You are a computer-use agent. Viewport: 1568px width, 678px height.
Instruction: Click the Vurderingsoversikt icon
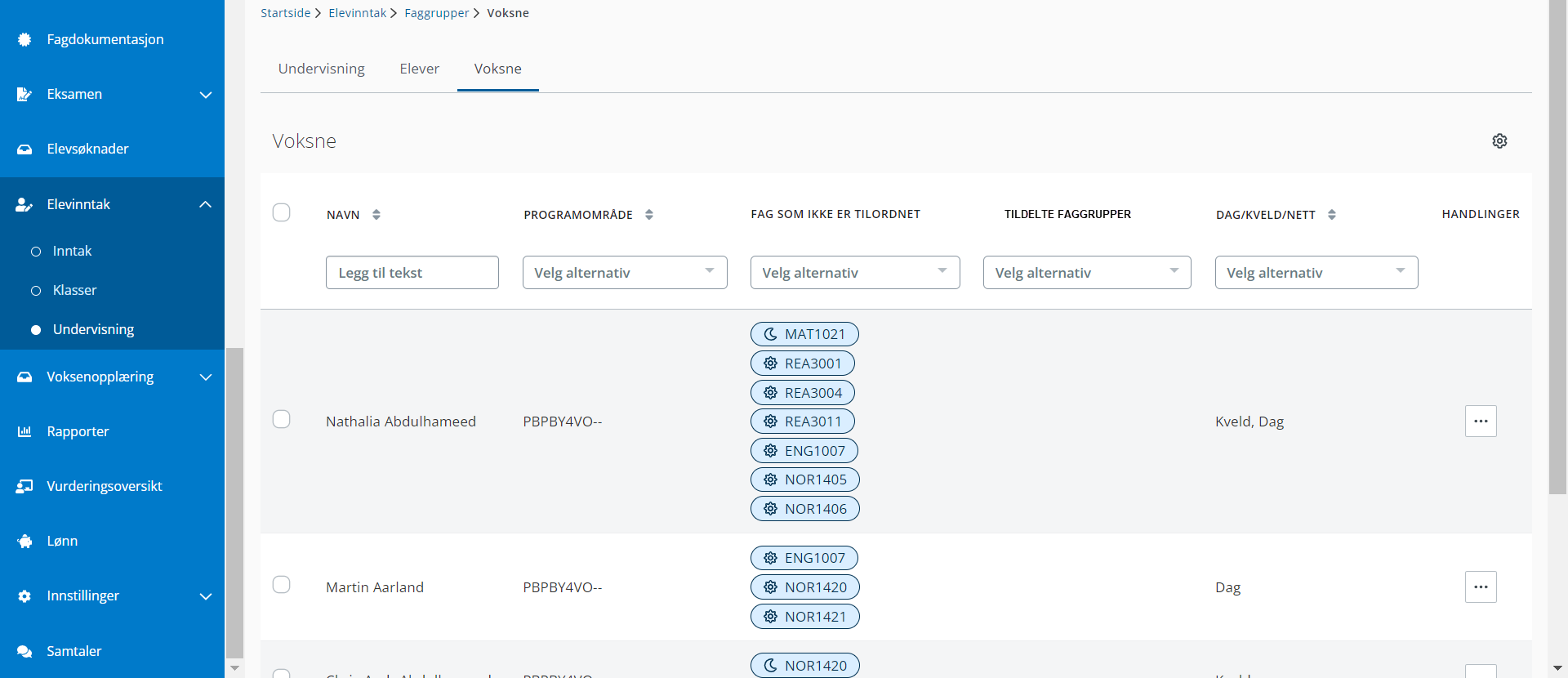(x=24, y=486)
